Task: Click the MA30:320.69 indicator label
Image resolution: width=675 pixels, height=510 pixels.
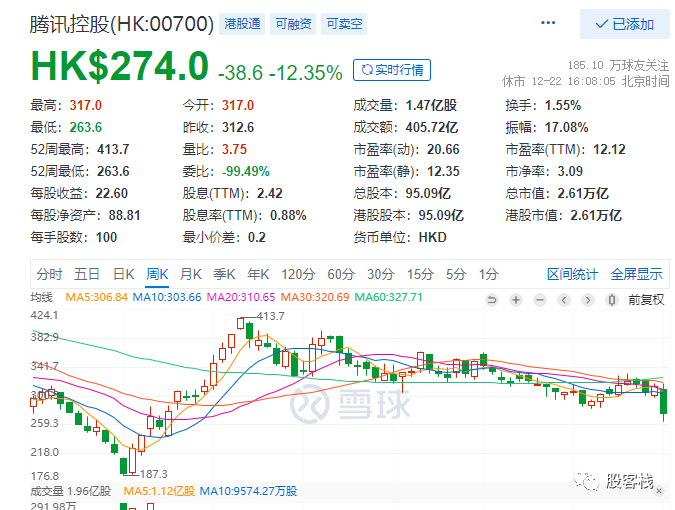Action: 315,297
